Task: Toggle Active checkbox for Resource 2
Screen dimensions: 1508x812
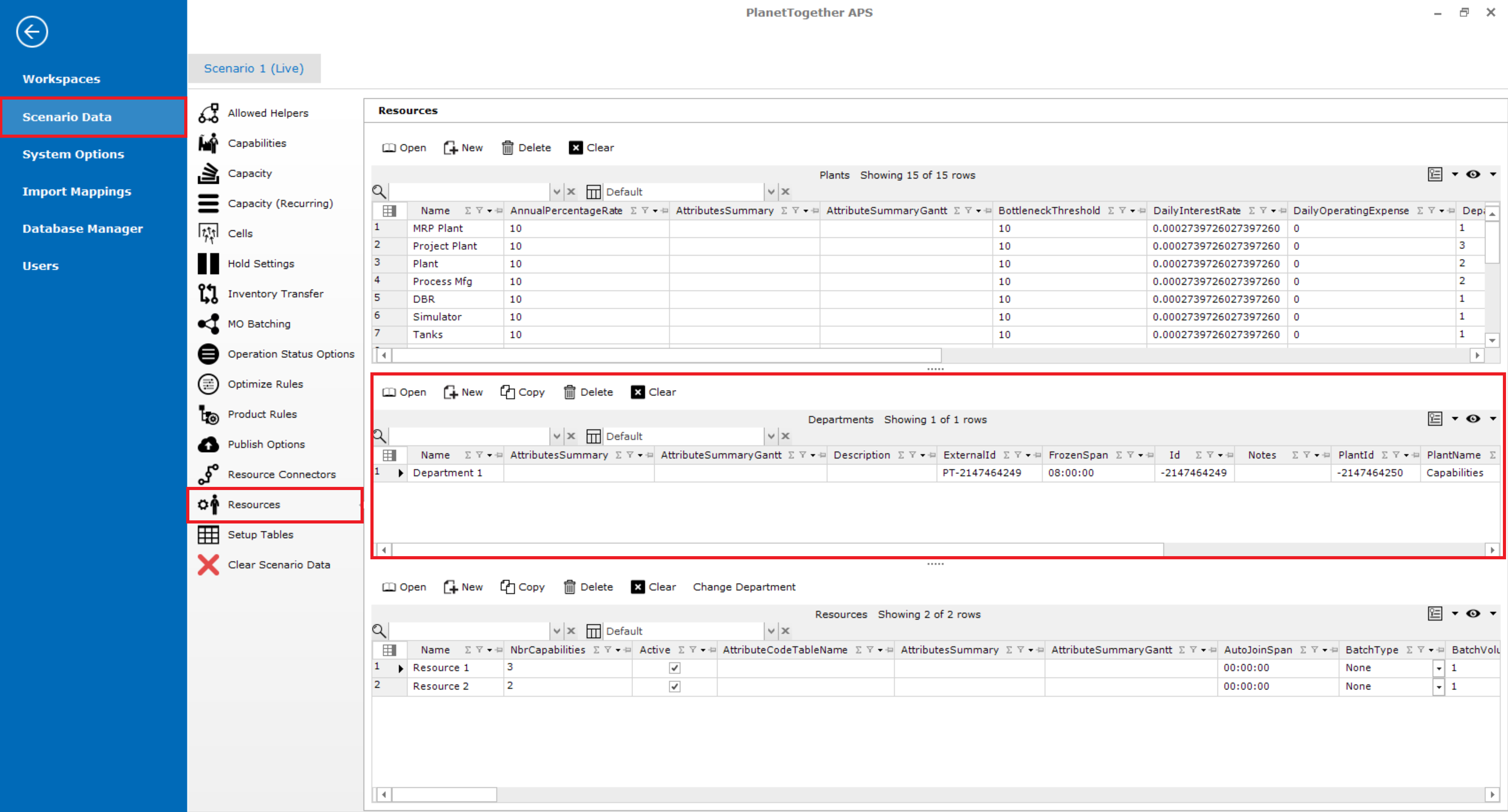Action: (x=674, y=687)
